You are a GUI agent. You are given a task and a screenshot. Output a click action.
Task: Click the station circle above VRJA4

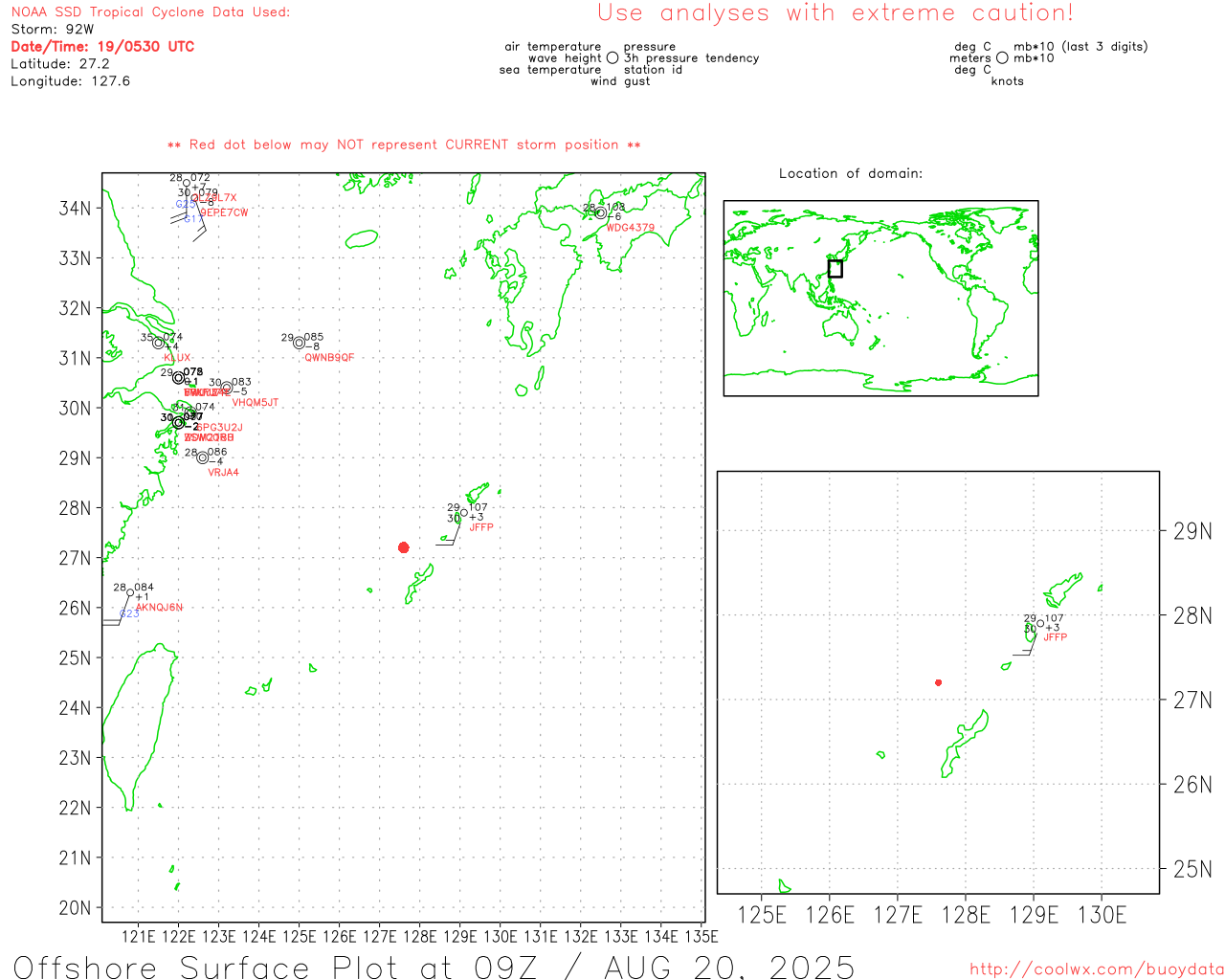click(x=202, y=457)
